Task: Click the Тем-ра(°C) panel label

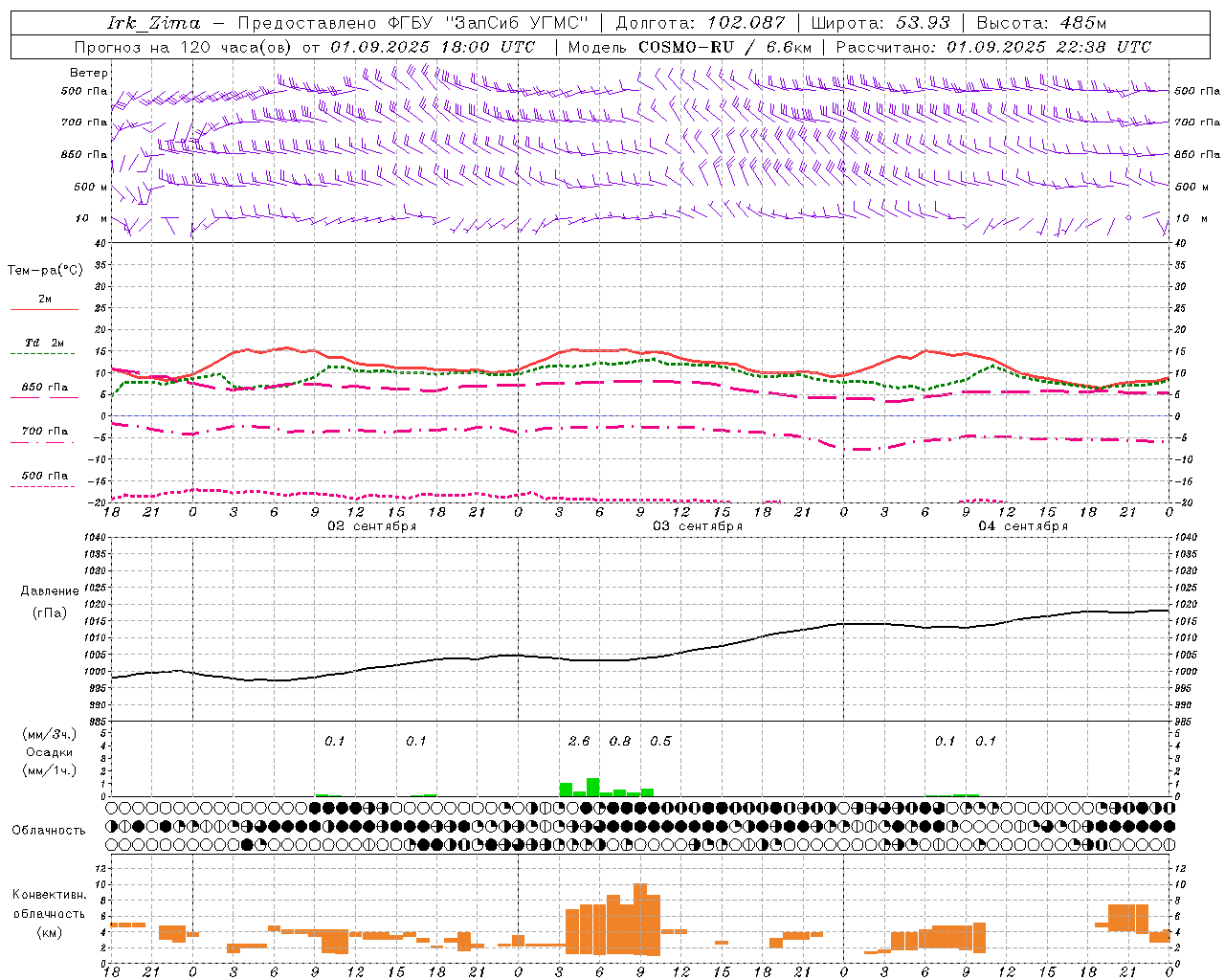Action: coord(45,271)
